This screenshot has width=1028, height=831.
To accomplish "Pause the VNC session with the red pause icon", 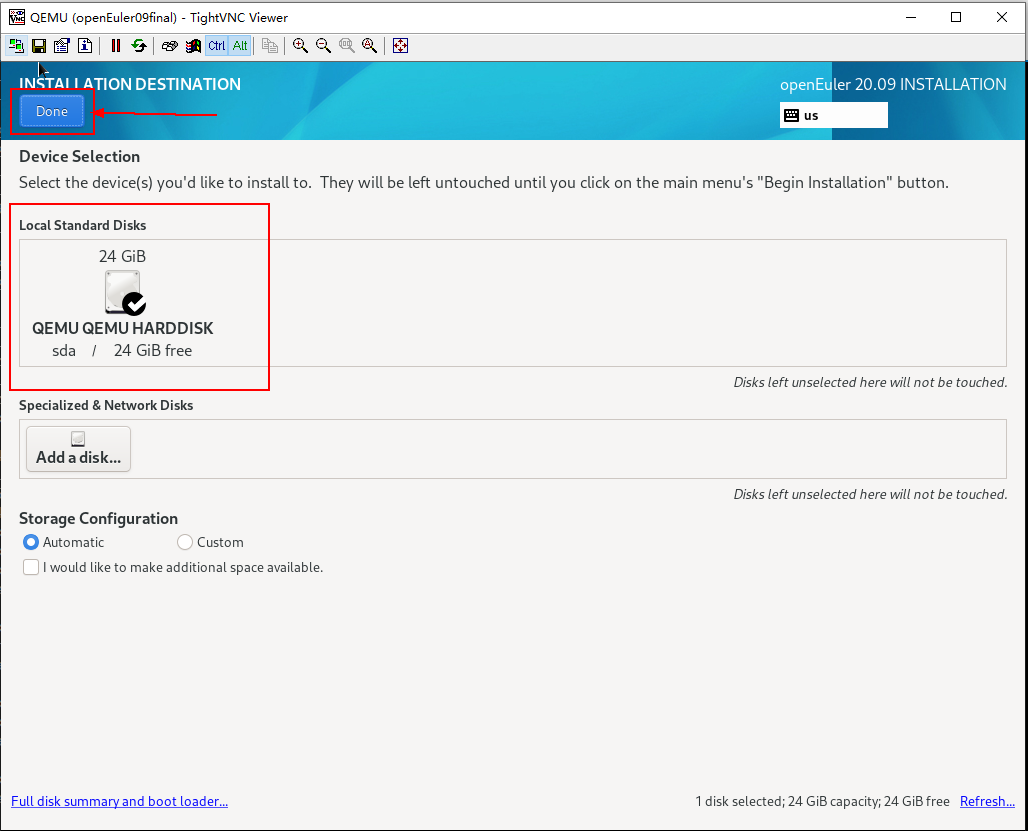I will tap(116, 46).
